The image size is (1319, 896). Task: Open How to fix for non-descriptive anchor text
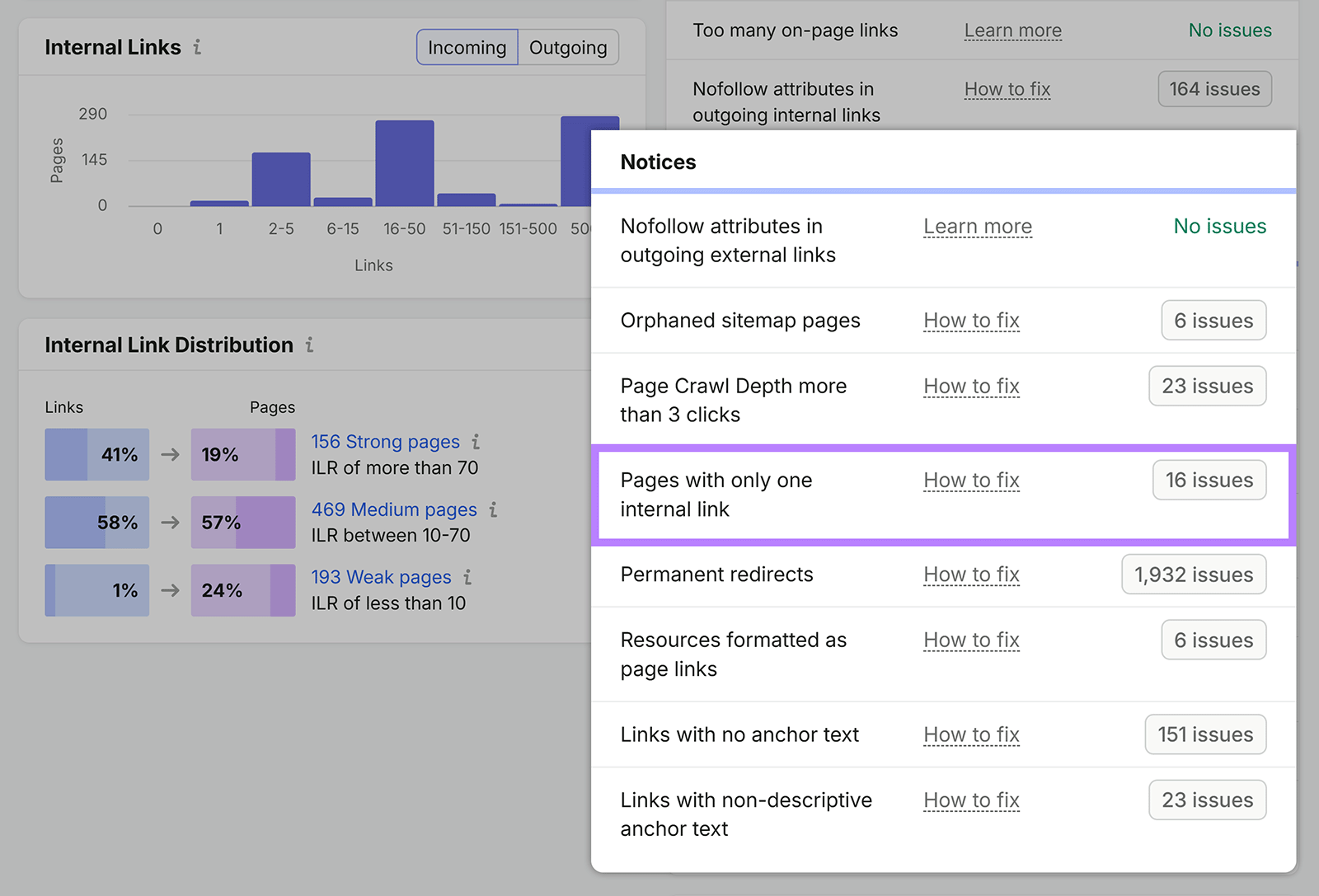972,800
